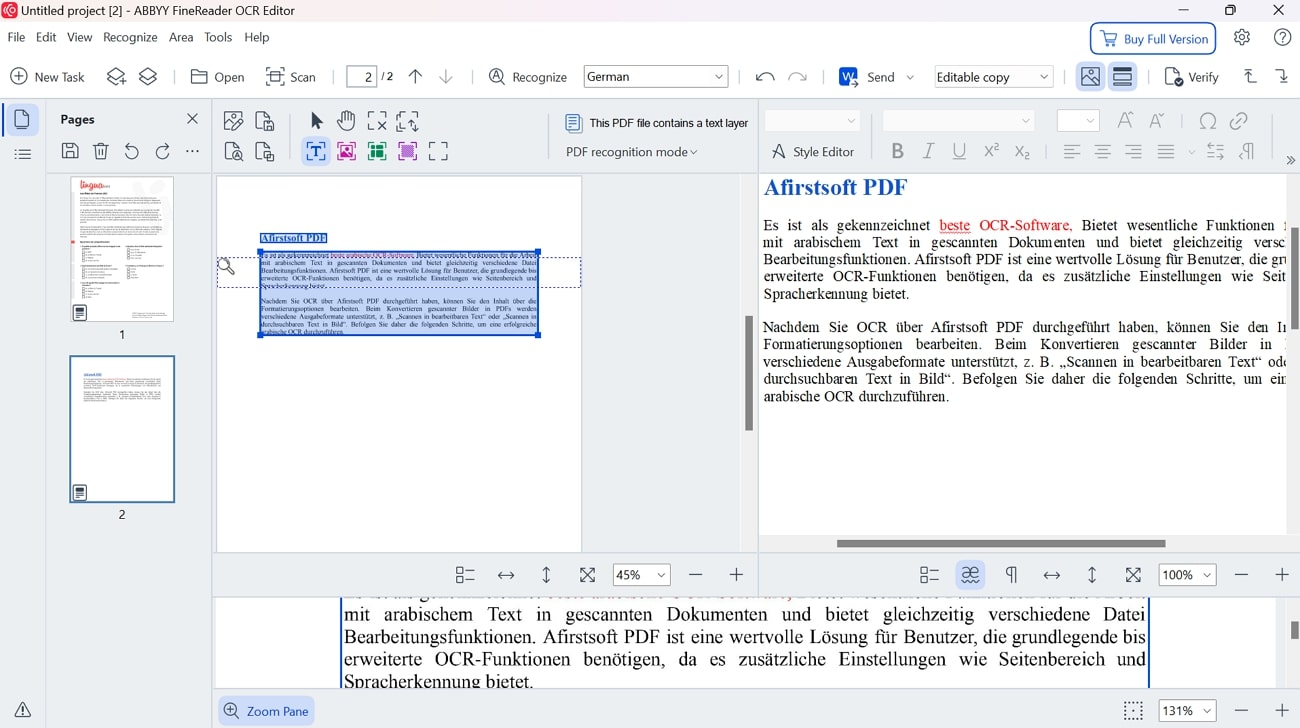Viewport: 1300px width, 728px height.
Task: Open the Area menu
Action: click(181, 37)
